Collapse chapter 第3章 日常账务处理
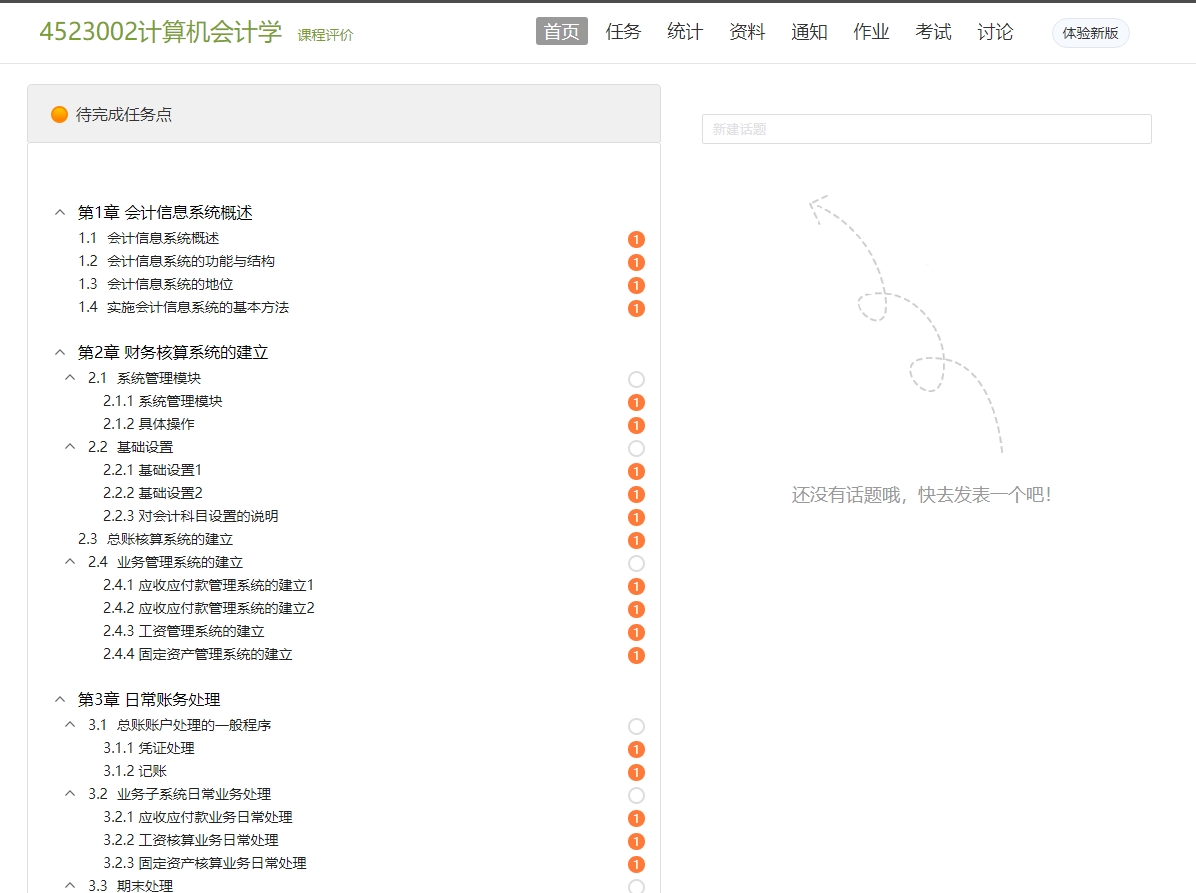 pyautogui.click(x=60, y=700)
